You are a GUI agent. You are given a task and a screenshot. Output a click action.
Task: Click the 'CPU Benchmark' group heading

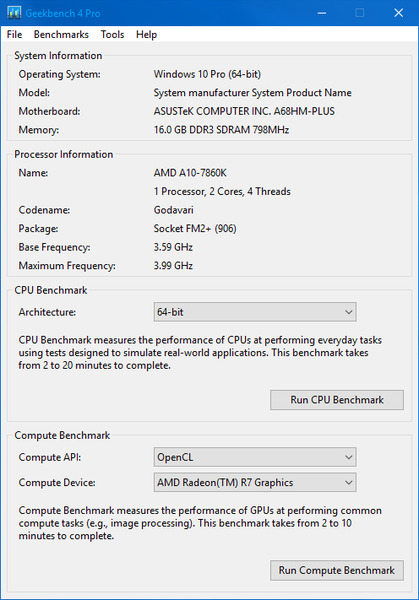tap(51, 290)
